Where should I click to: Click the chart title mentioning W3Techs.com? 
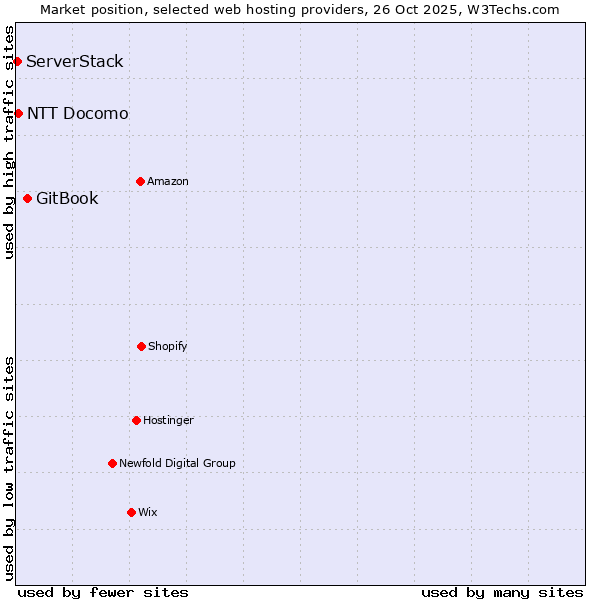[300, 9]
